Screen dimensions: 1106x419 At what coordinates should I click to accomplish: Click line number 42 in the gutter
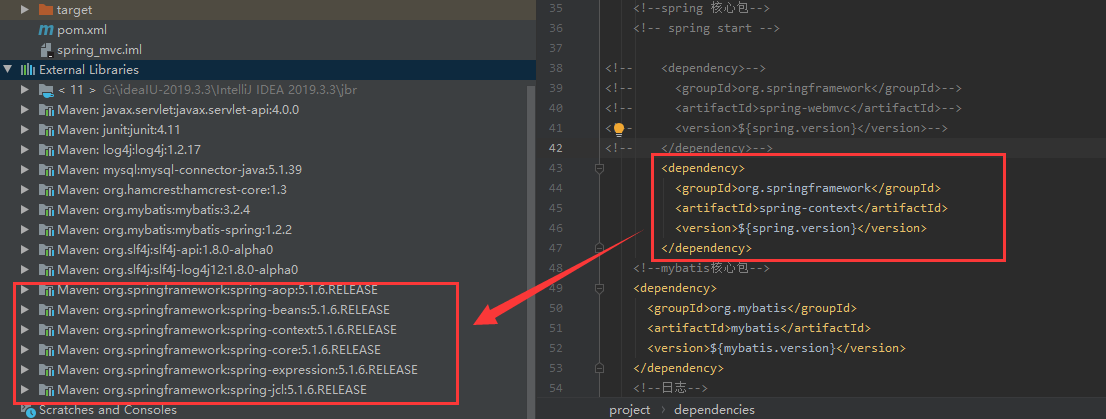pyautogui.click(x=556, y=148)
